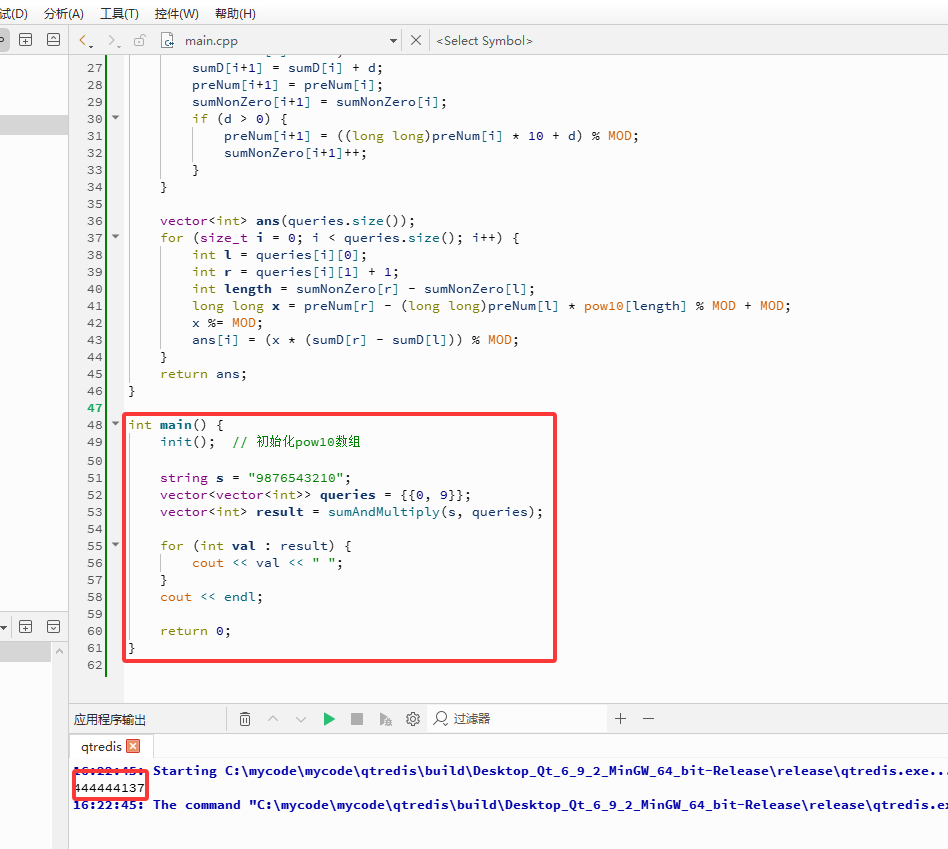Click the lower sidebar split icon
This screenshot has width=948, height=849.
coord(25,626)
